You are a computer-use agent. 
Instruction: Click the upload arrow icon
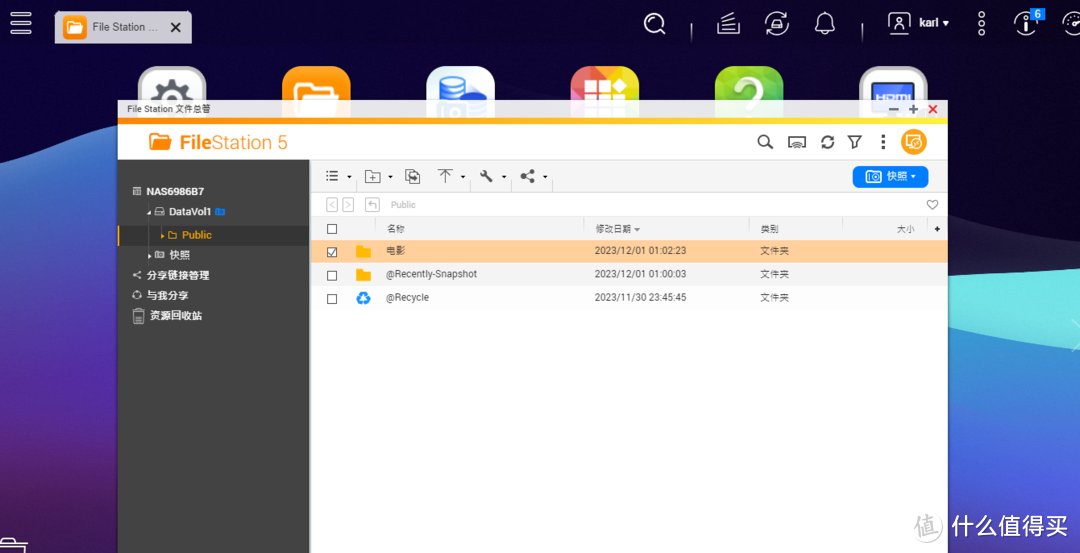click(x=445, y=176)
